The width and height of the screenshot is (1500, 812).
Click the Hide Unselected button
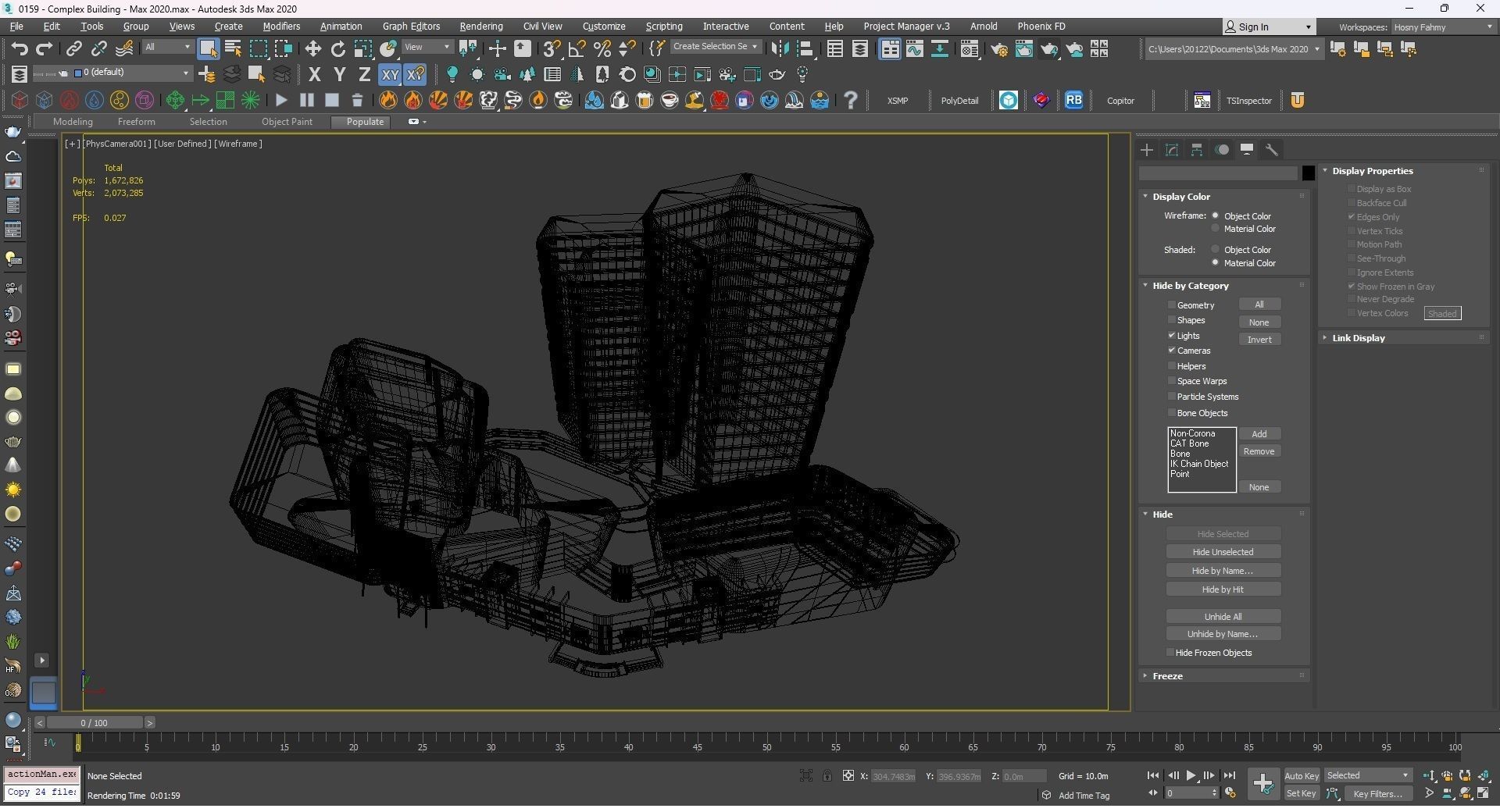(1223, 552)
